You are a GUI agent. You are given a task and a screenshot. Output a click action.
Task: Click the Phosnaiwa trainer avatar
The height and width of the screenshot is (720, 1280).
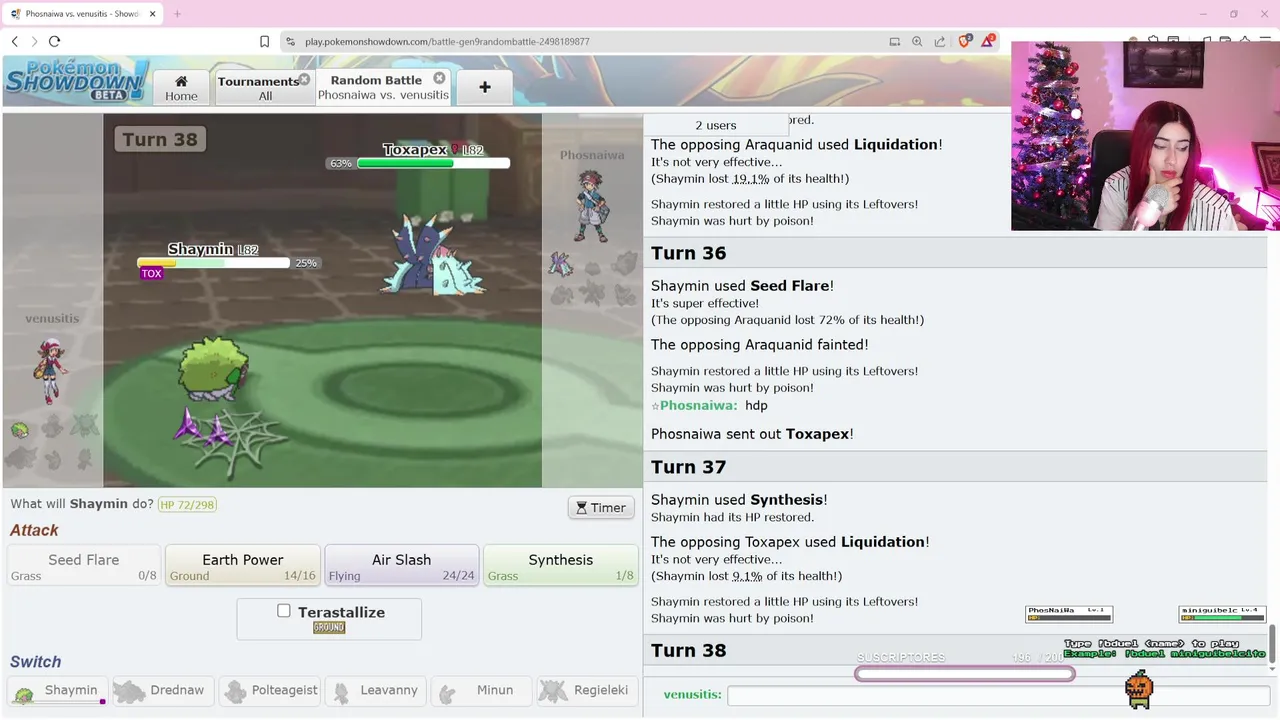tap(591, 206)
